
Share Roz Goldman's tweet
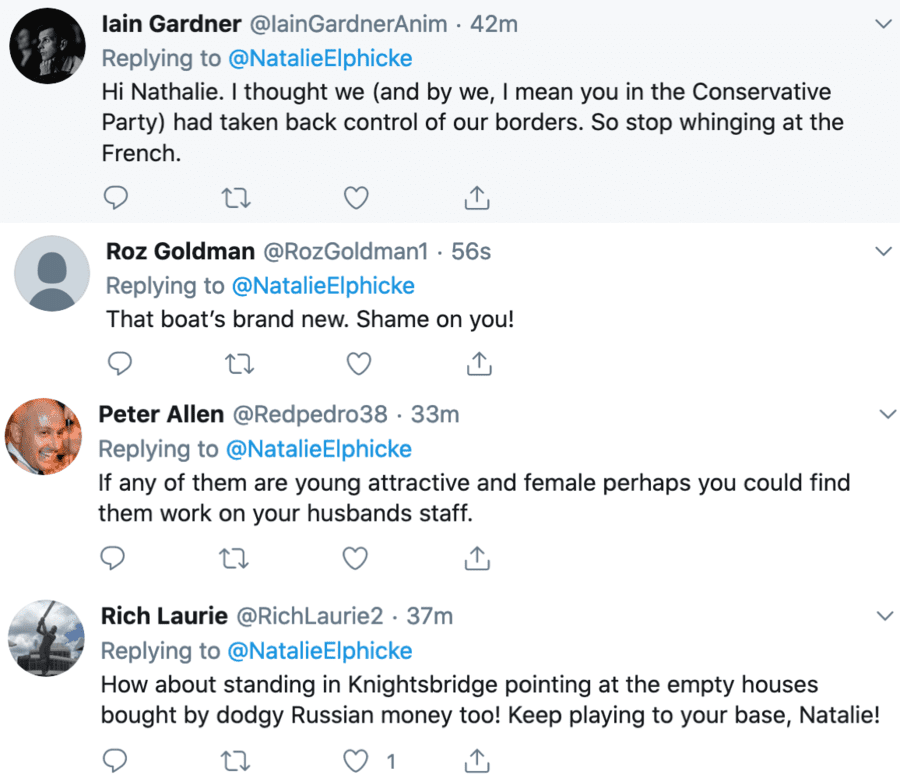[480, 362]
